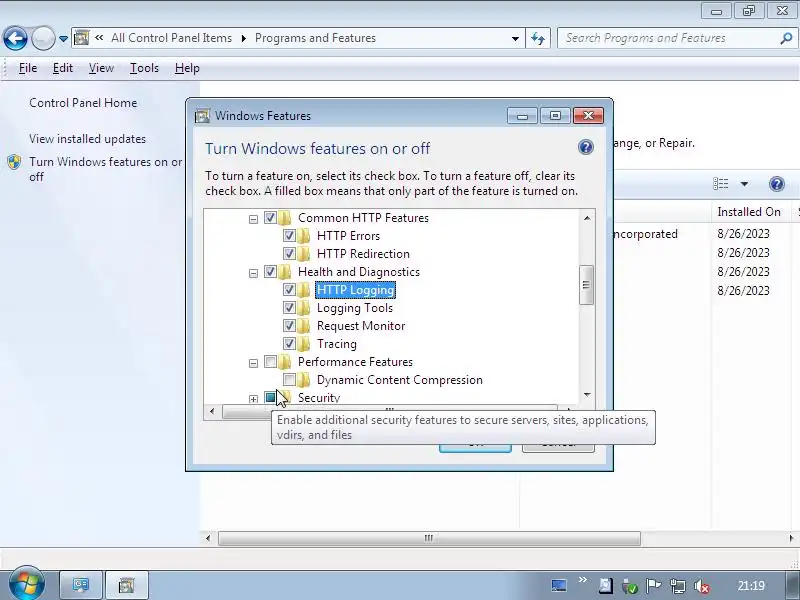800x600 pixels.
Task: Select the Request Monitor tree item
Action: pos(361,326)
